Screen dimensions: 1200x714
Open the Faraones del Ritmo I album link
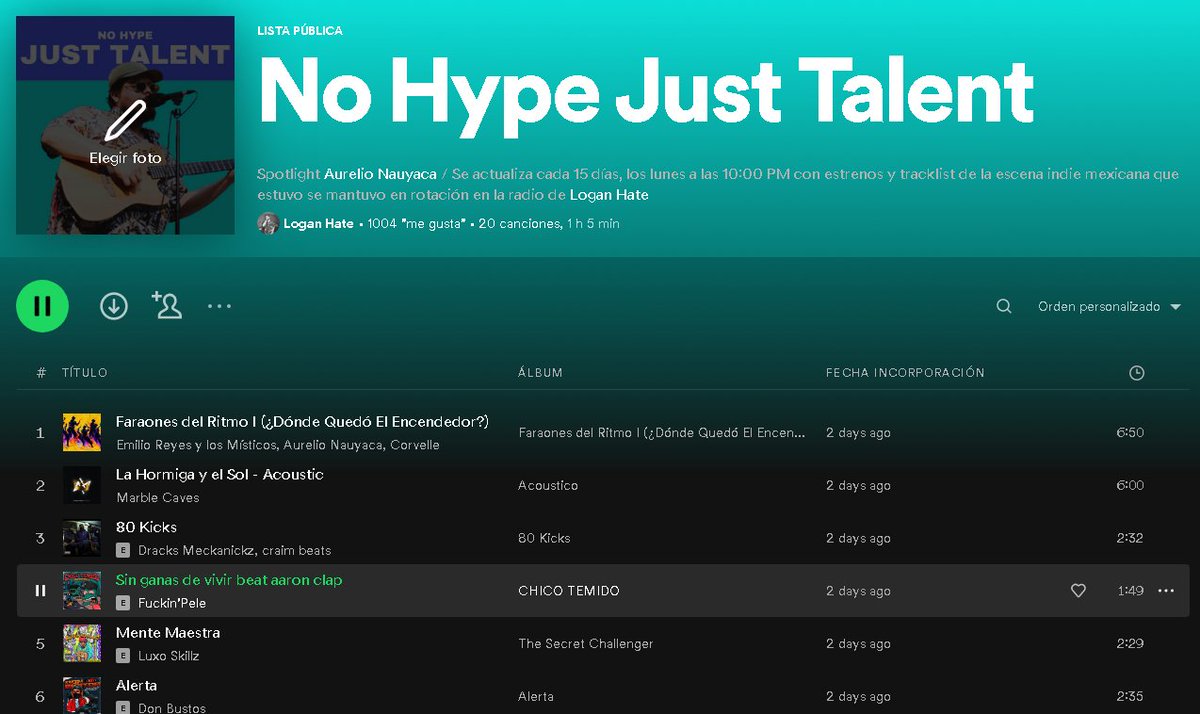tap(662, 433)
